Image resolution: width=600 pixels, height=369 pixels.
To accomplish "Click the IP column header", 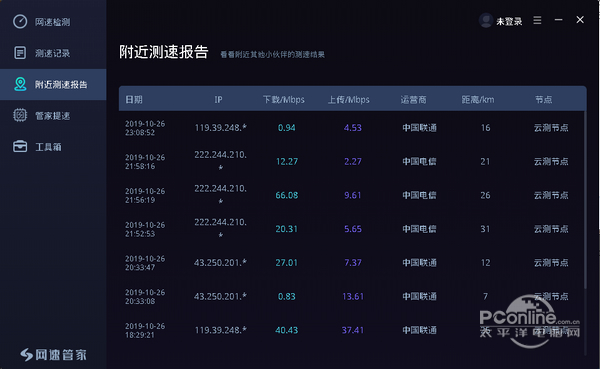I will (x=218, y=100).
